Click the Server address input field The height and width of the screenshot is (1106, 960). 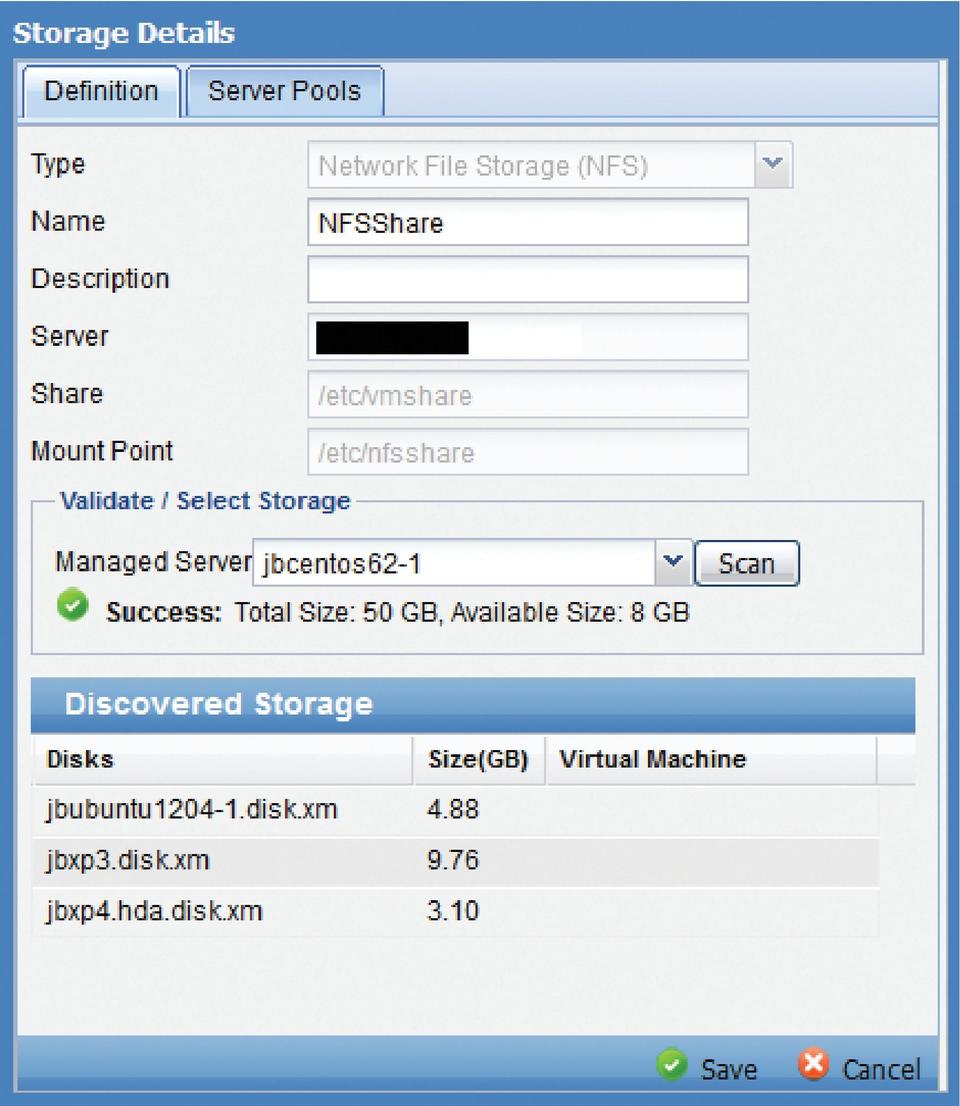tap(527, 338)
